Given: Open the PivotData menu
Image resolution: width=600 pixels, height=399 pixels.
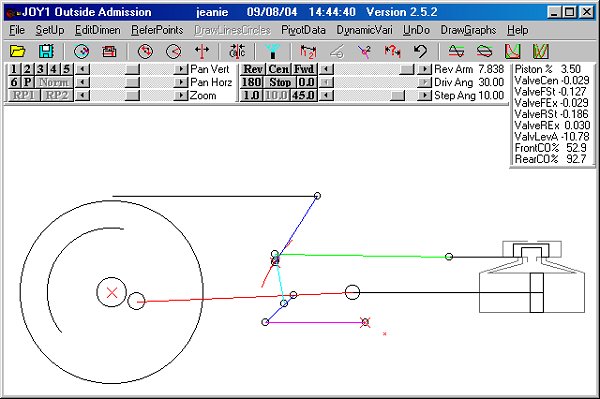Looking at the screenshot, I should pyautogui.click(x=303, y=30).
